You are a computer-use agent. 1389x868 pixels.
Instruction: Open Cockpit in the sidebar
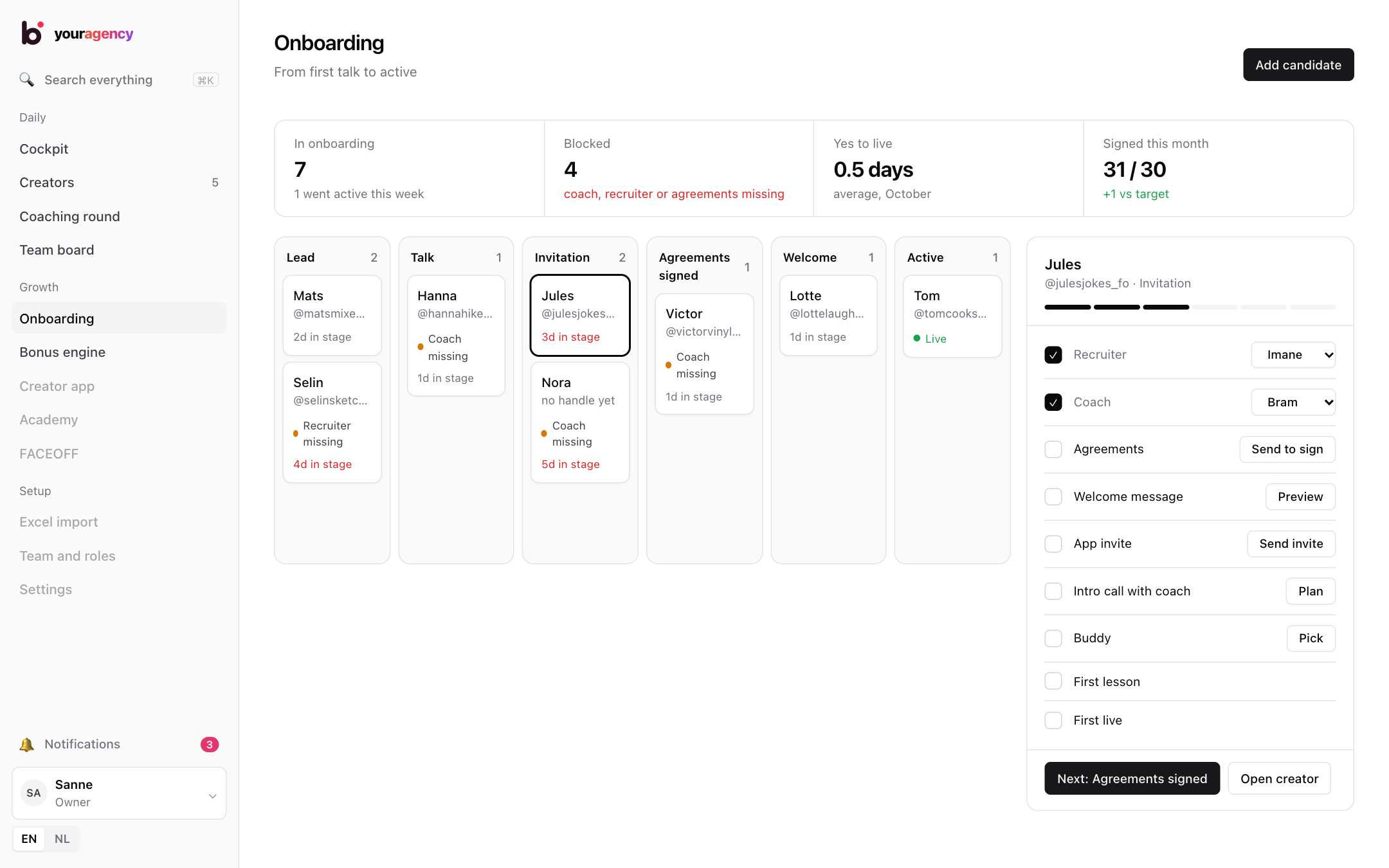[119, 149]
